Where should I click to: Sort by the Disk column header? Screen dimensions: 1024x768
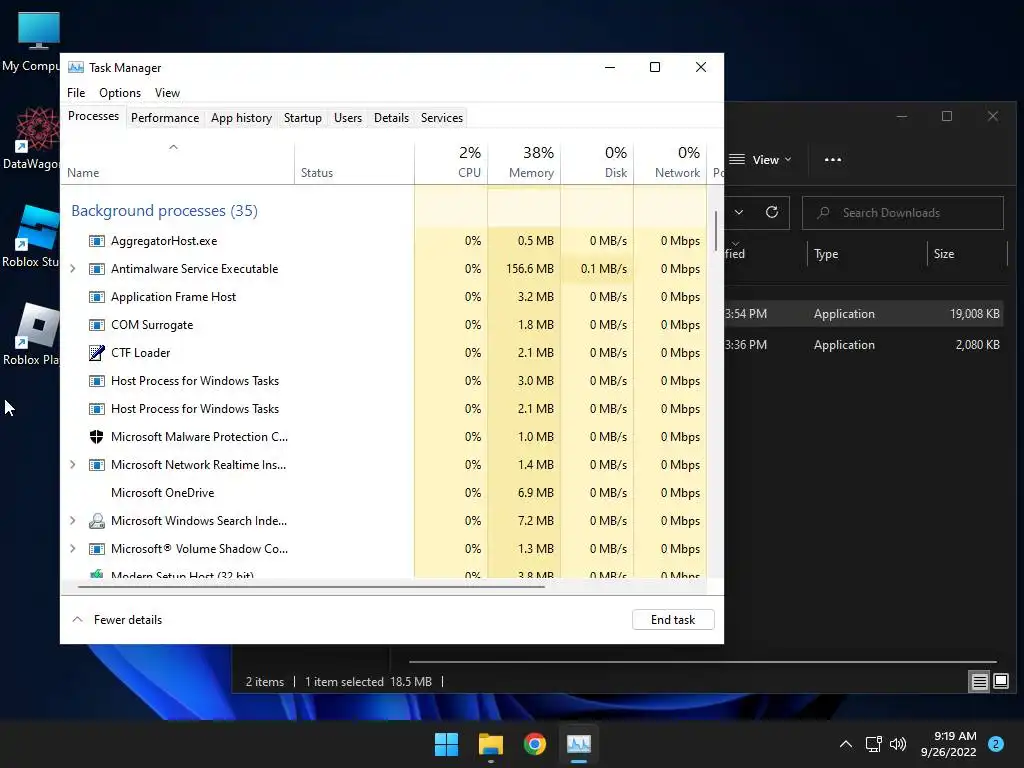[x=597, y=163]
